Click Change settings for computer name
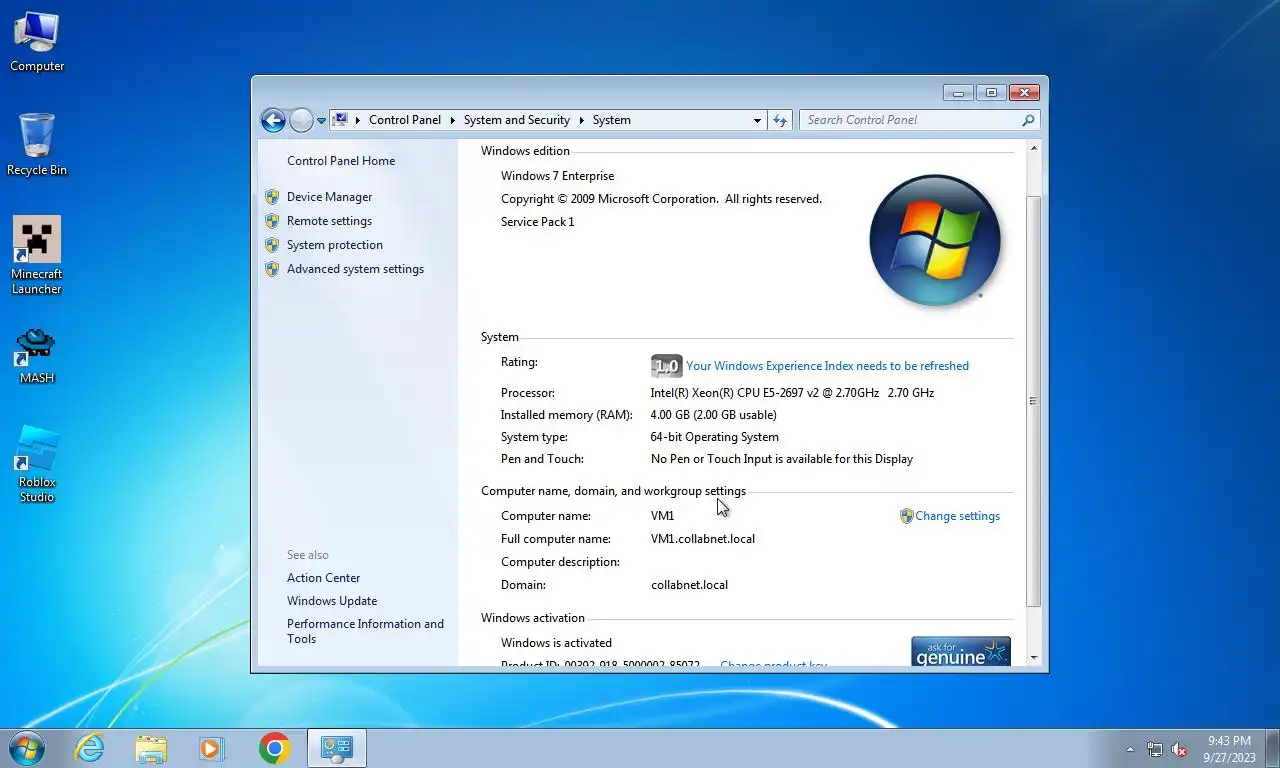The image size is (1280, 768). coord(957,516)
